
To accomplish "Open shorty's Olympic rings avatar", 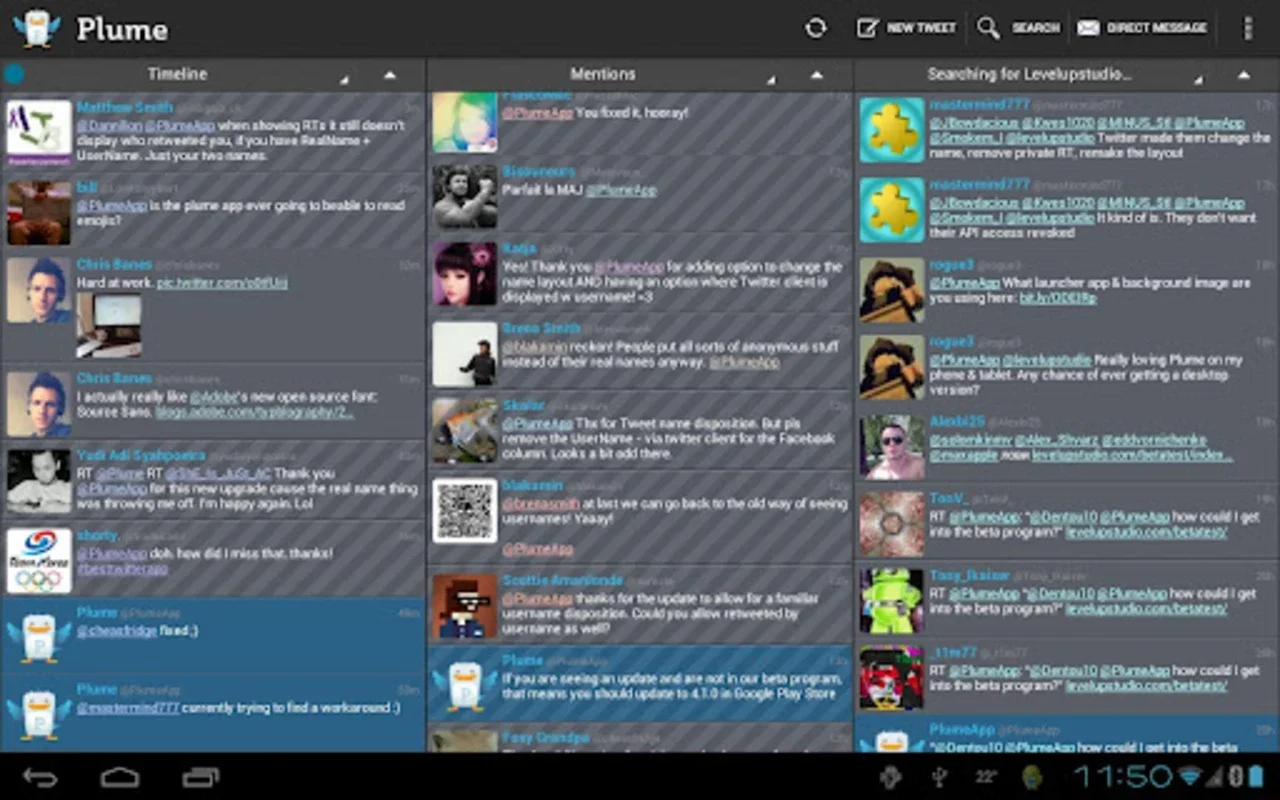I will coord(39,561).
